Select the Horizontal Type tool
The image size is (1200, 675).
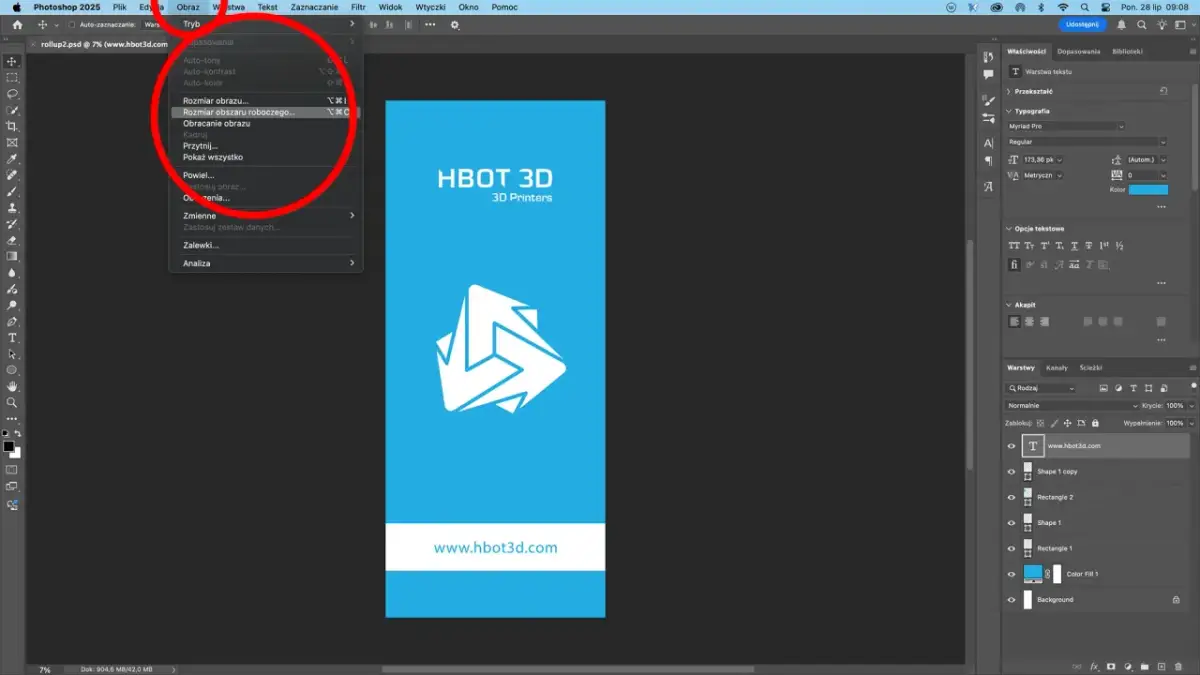click(x=12, y=338)
